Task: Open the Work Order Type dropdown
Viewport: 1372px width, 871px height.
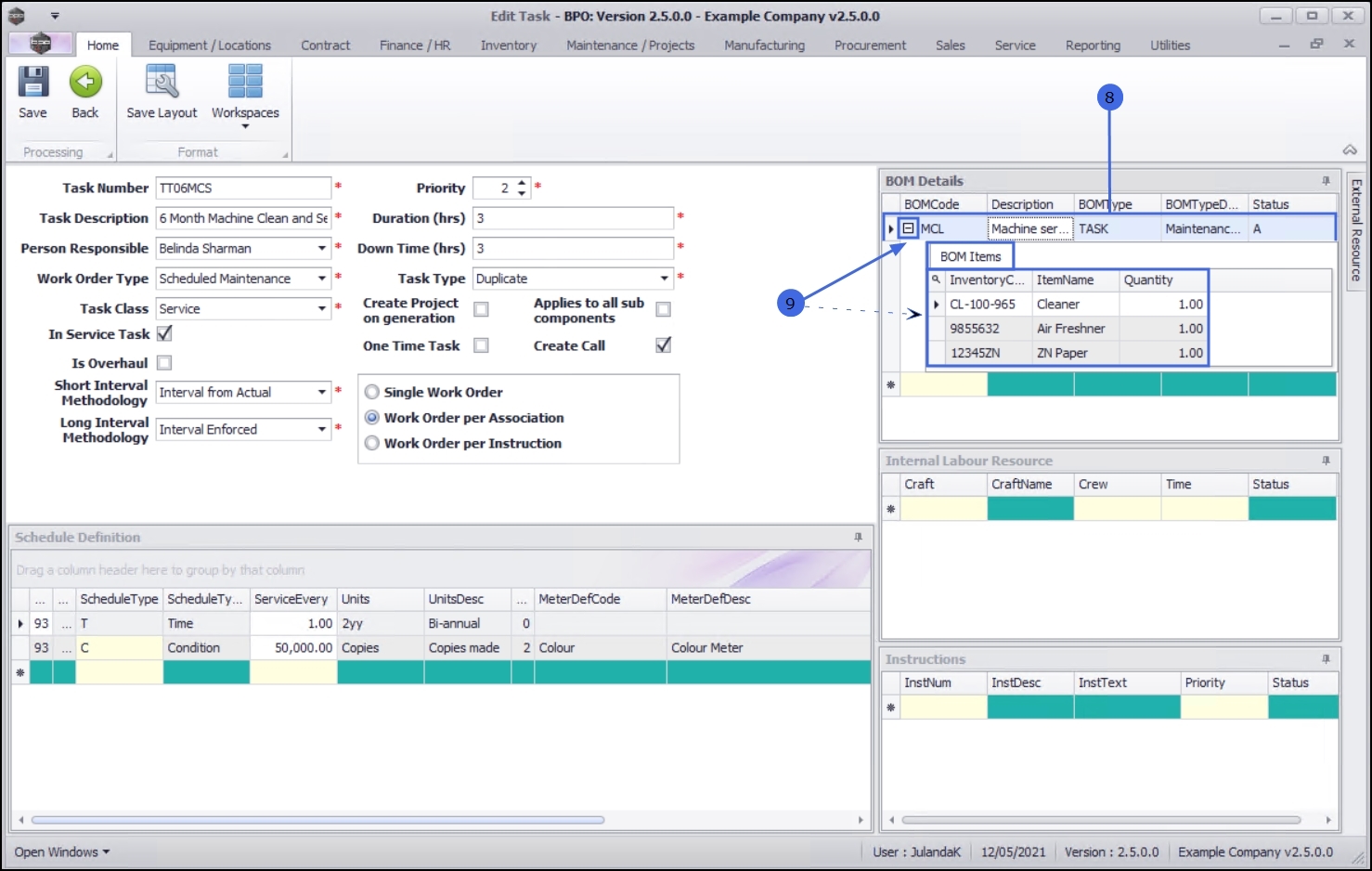Action: click(322, 279)
